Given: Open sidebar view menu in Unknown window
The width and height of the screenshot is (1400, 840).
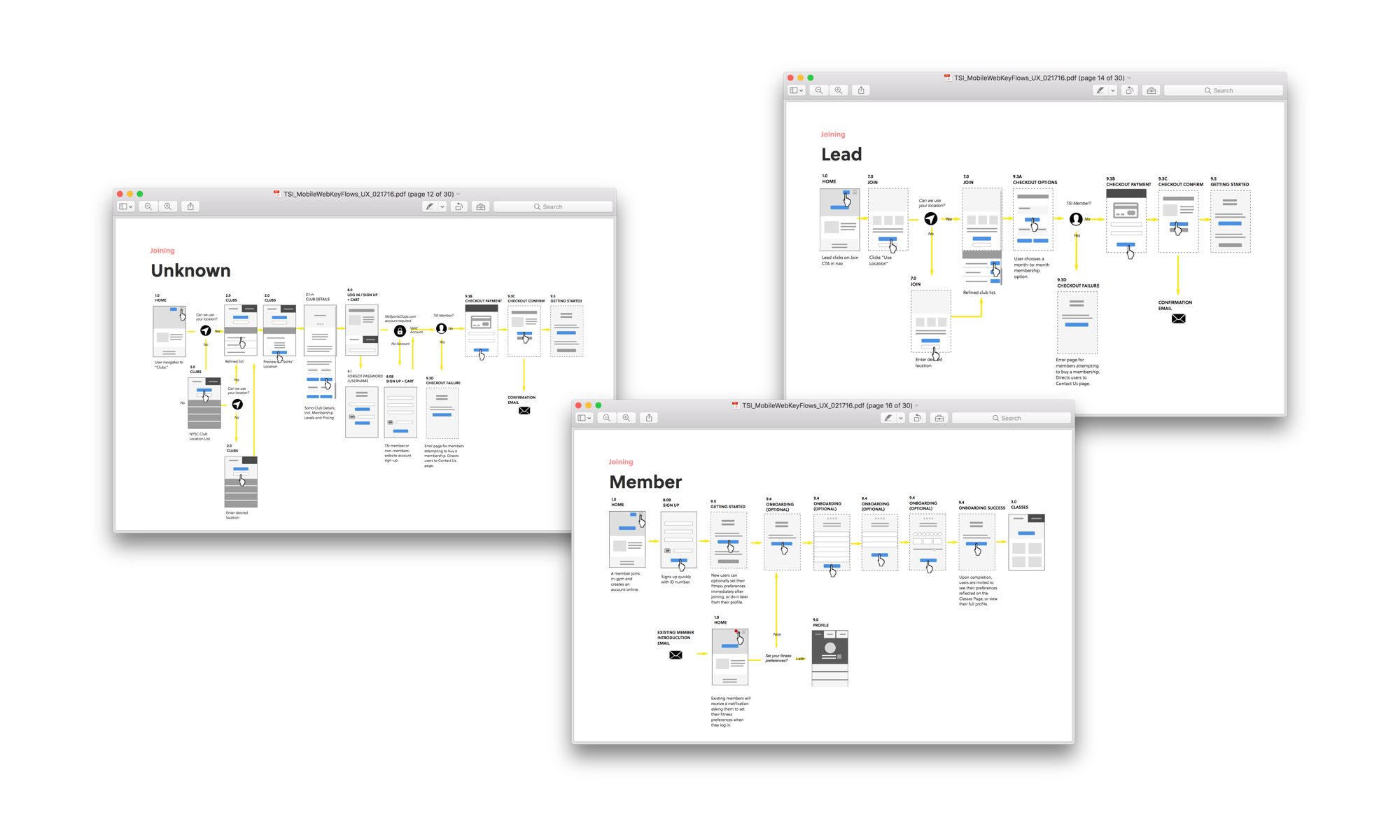Looking at the screenshot, I should [126, 206].
